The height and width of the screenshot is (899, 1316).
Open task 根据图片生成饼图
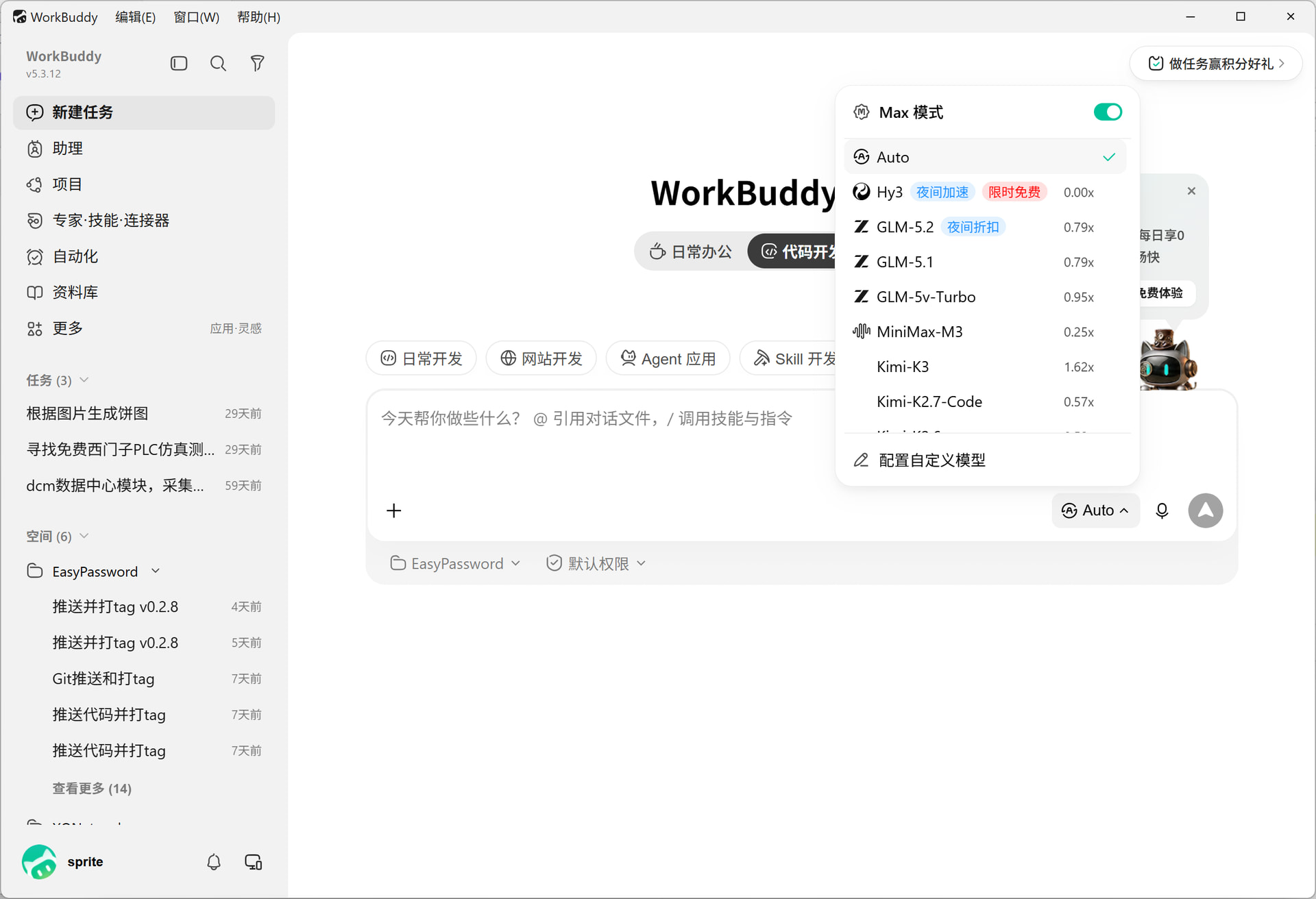[144, 413]
